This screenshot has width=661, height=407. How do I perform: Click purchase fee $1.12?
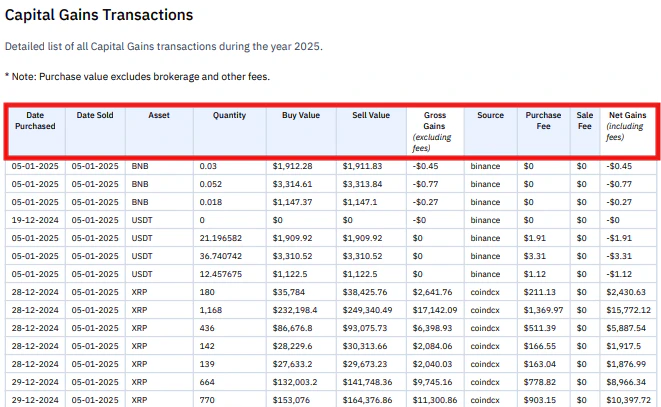pyautogui.click(x=535, y=274)
